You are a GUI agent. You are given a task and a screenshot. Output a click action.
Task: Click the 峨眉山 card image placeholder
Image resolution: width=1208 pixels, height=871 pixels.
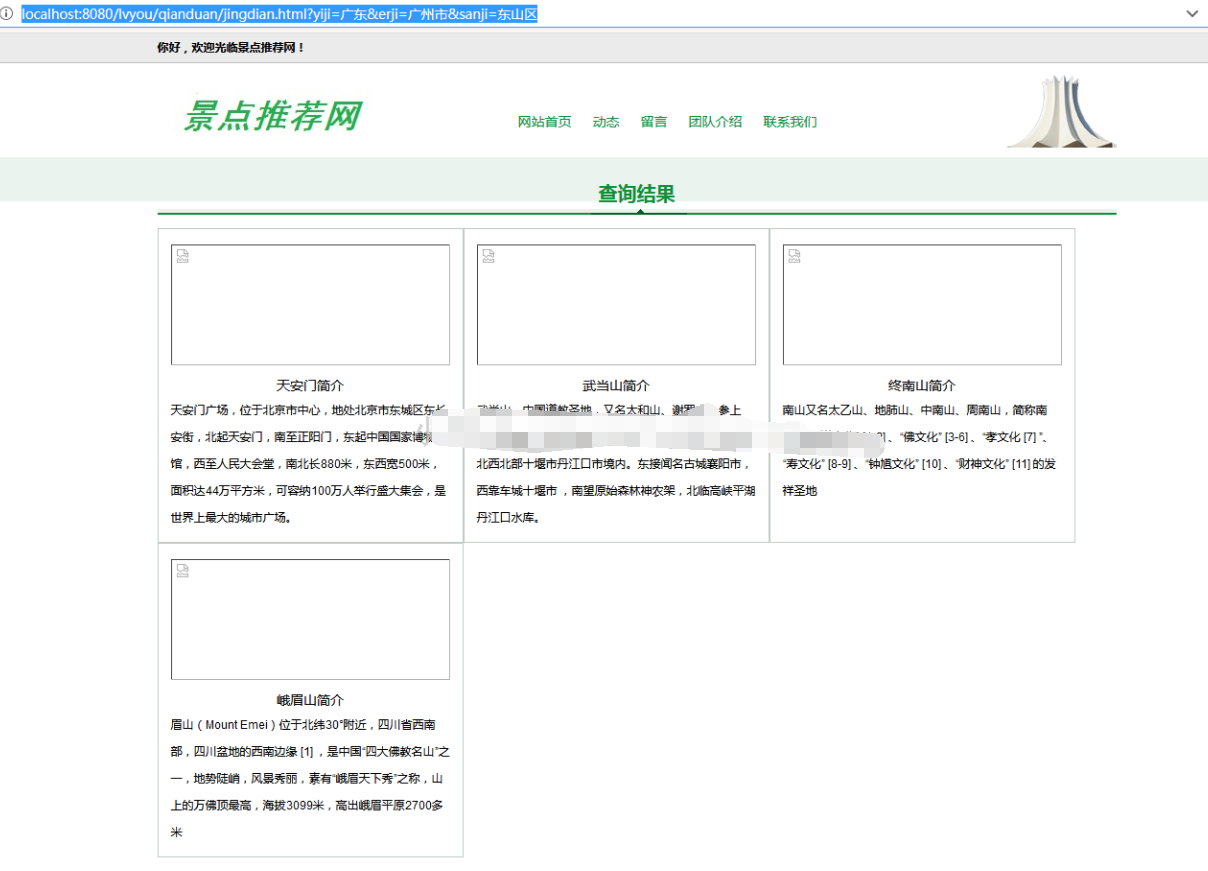coord(310,619)
